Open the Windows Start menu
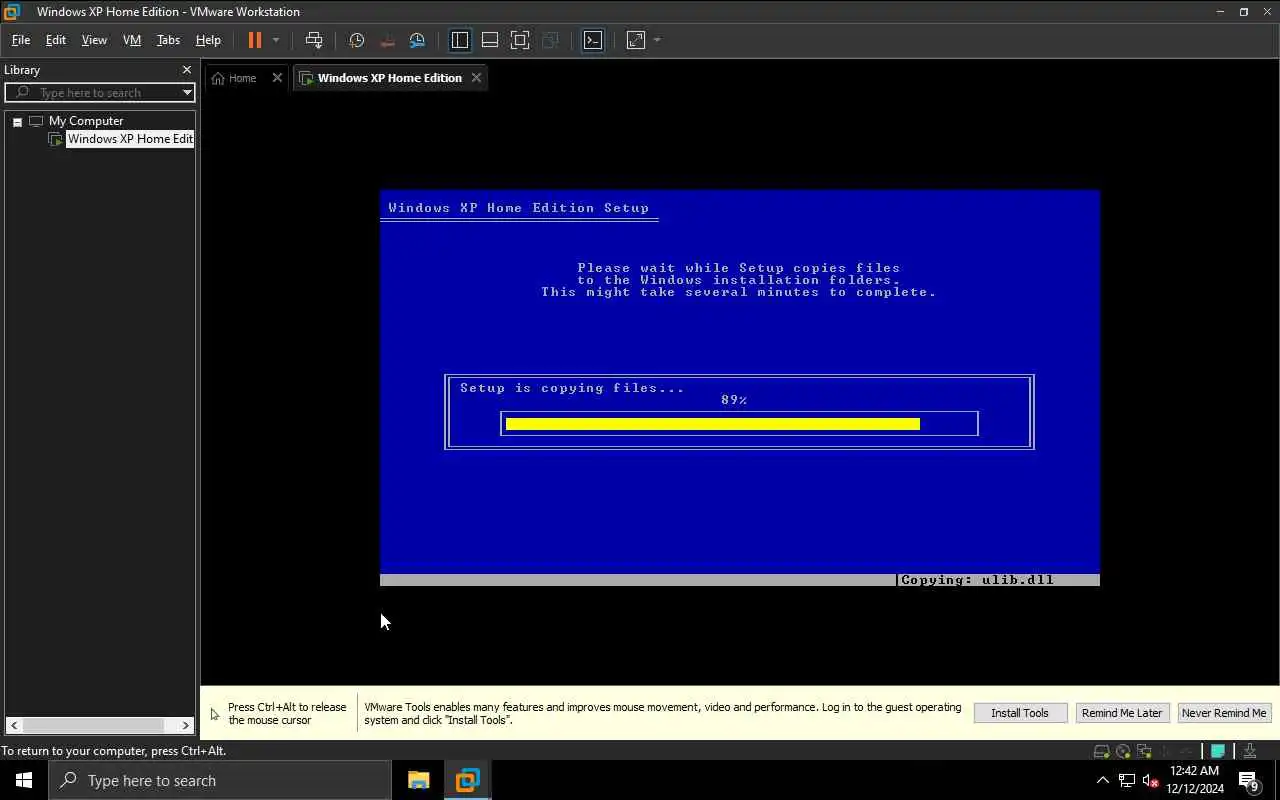1280x800 pixels. tap(24, 780)
